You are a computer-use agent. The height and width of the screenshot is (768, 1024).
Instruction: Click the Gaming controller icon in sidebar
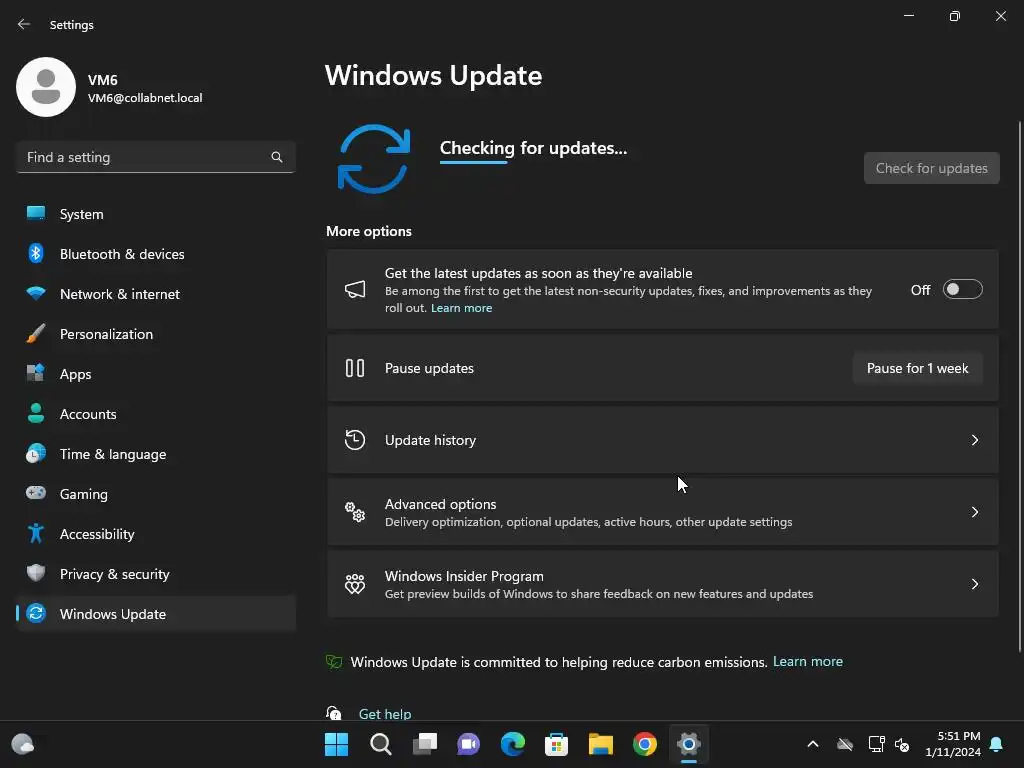tap(36, 493)
